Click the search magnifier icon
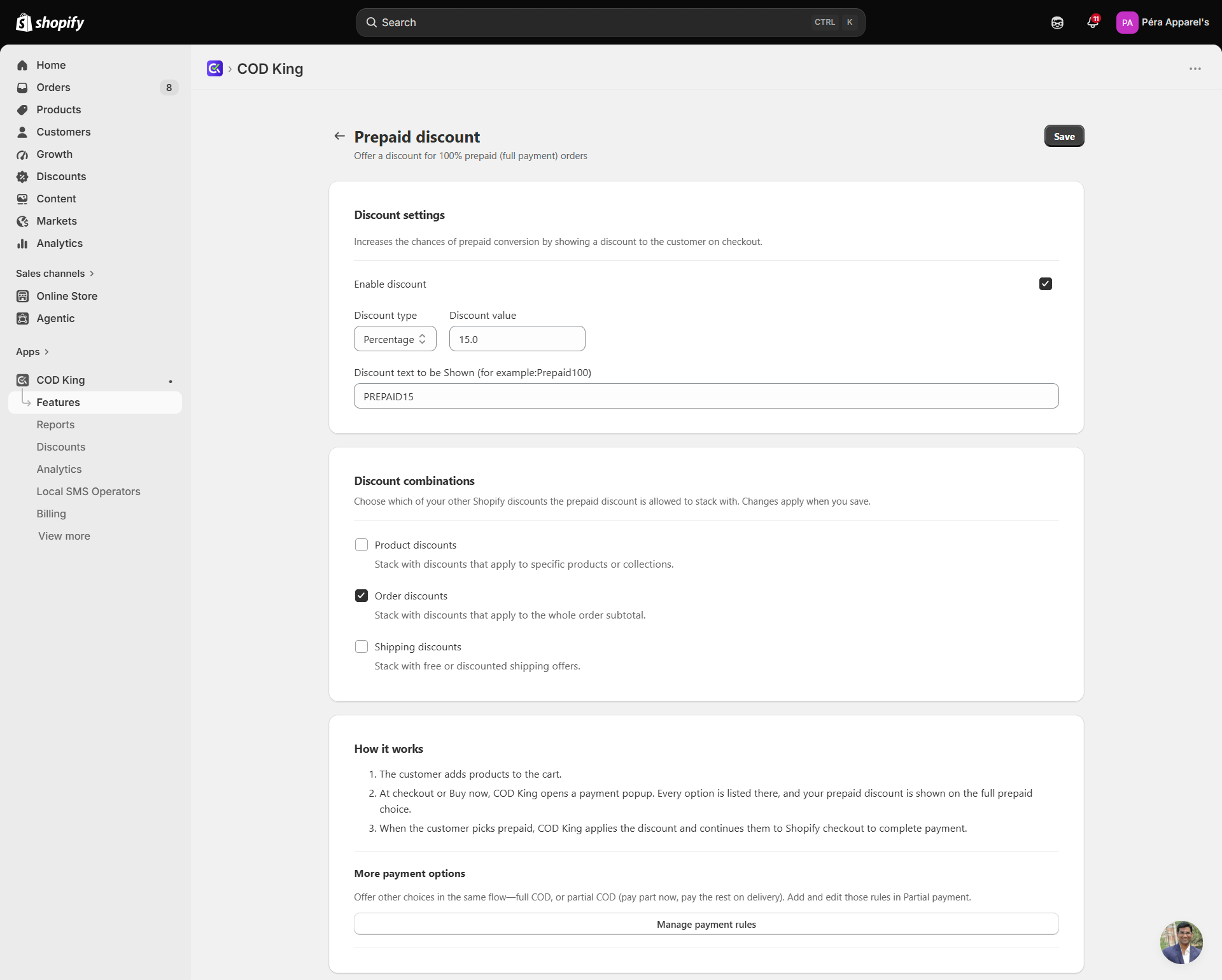Screen dimensions: 1222x980 click(372, 22)
